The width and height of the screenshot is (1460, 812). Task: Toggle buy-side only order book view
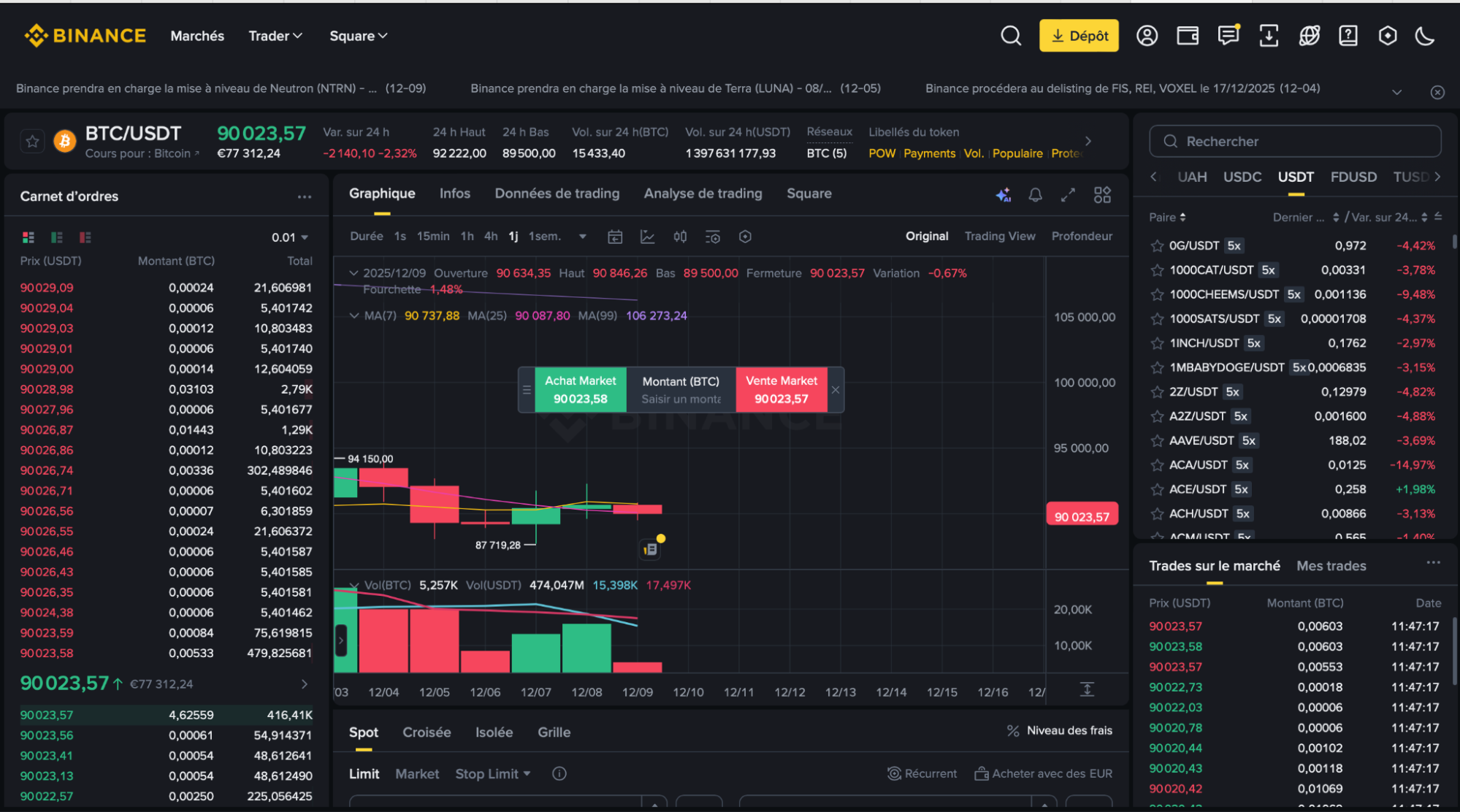point(57,237)
